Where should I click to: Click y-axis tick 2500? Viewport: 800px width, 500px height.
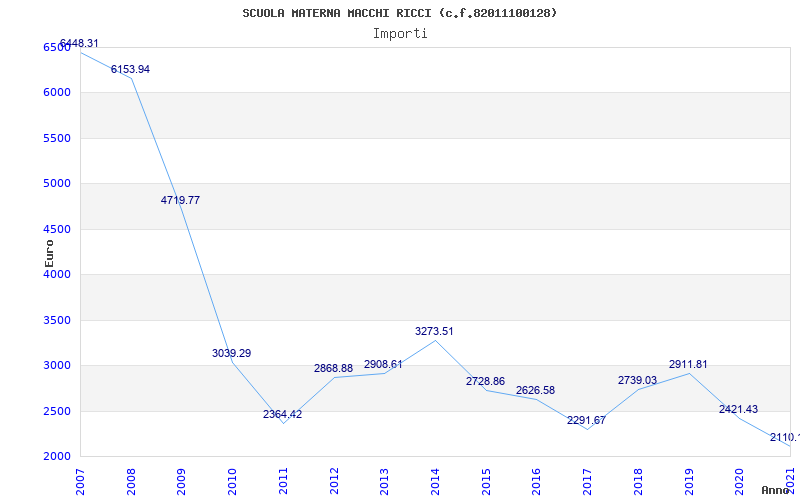coord(57,411)
